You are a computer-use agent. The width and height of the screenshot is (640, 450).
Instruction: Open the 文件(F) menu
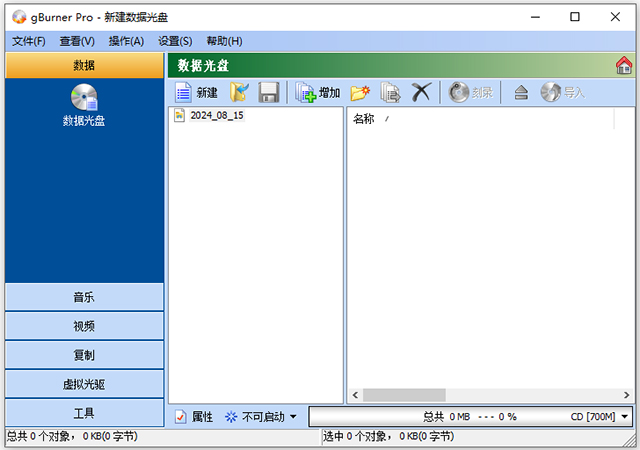point(29,41)
